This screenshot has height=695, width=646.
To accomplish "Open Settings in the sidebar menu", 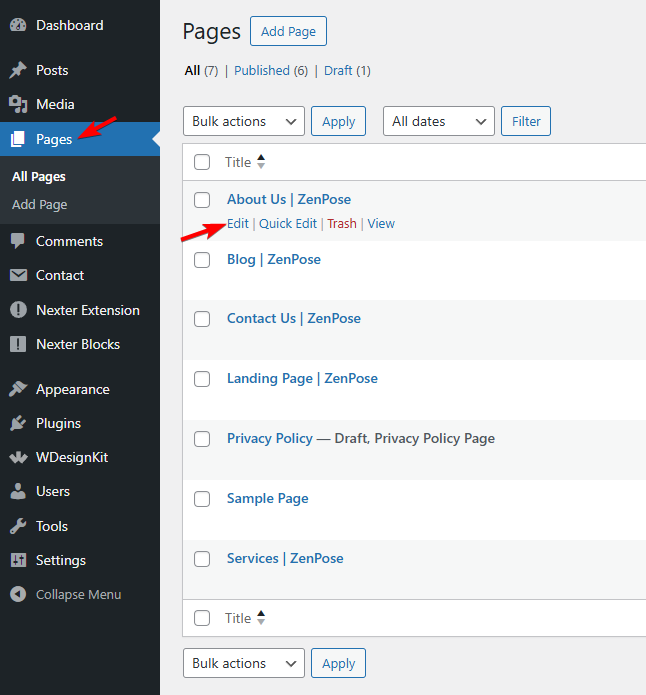I will click(61, 560).
